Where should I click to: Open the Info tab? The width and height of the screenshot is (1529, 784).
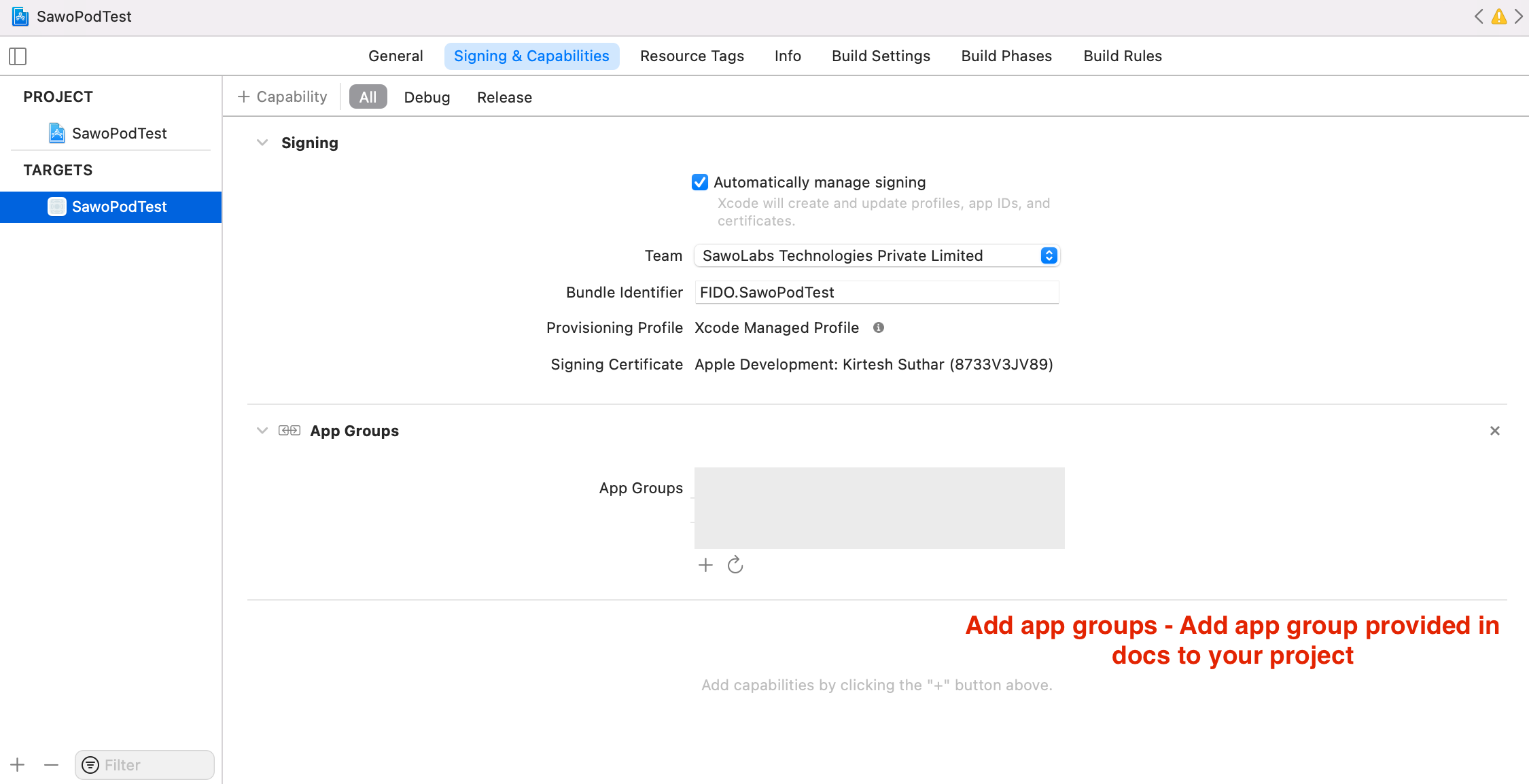pos(788,56)
